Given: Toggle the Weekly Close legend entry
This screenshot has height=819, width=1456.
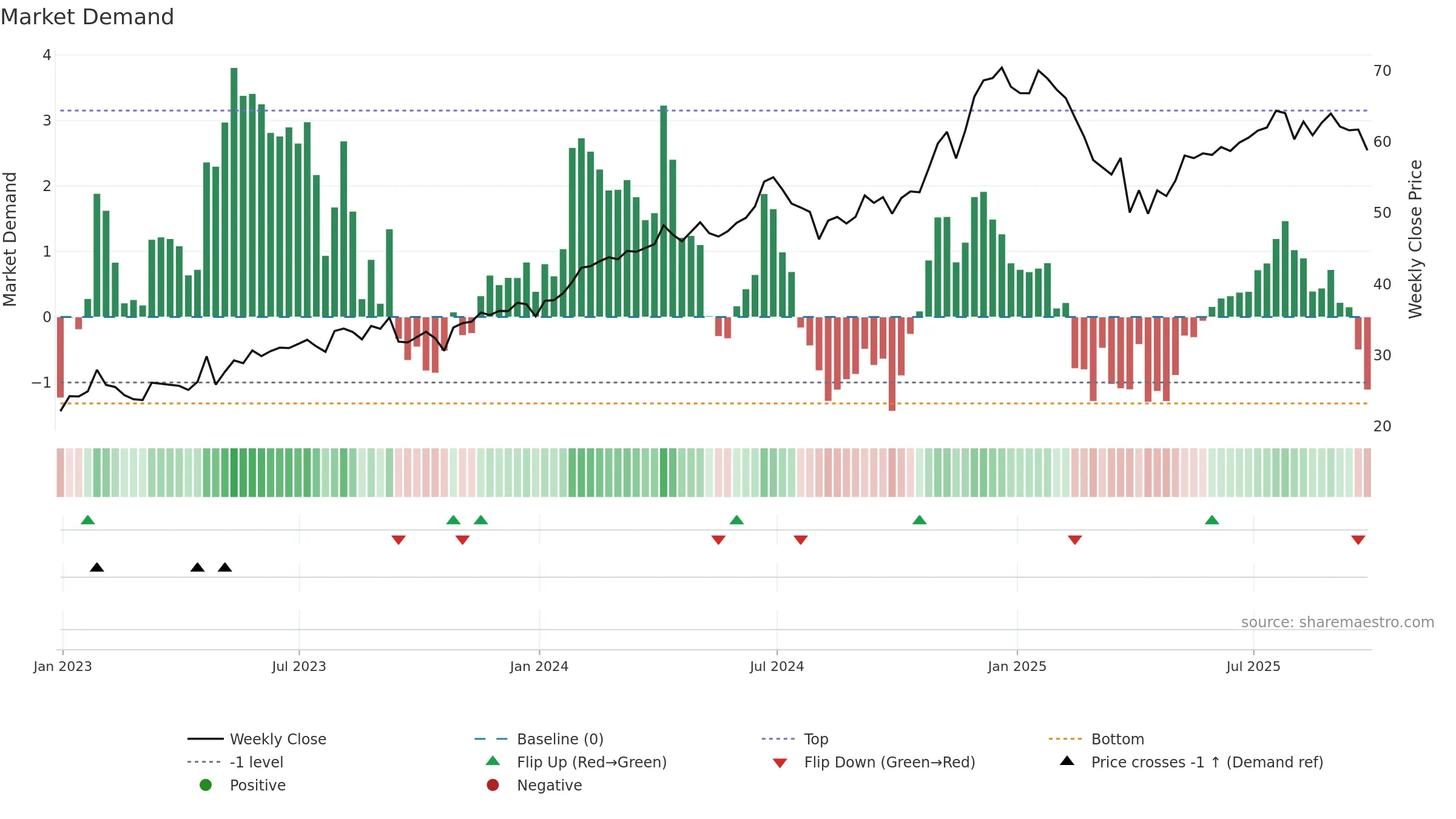Looking at the screenshot, I should [257, 739].
